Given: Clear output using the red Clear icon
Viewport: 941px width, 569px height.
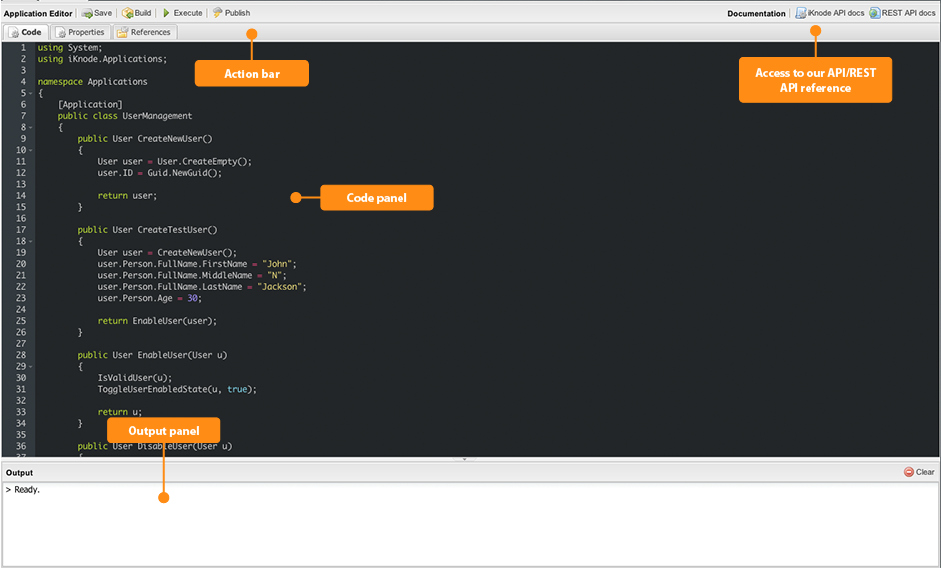Looking at the screenshot, I should [909, 472].
